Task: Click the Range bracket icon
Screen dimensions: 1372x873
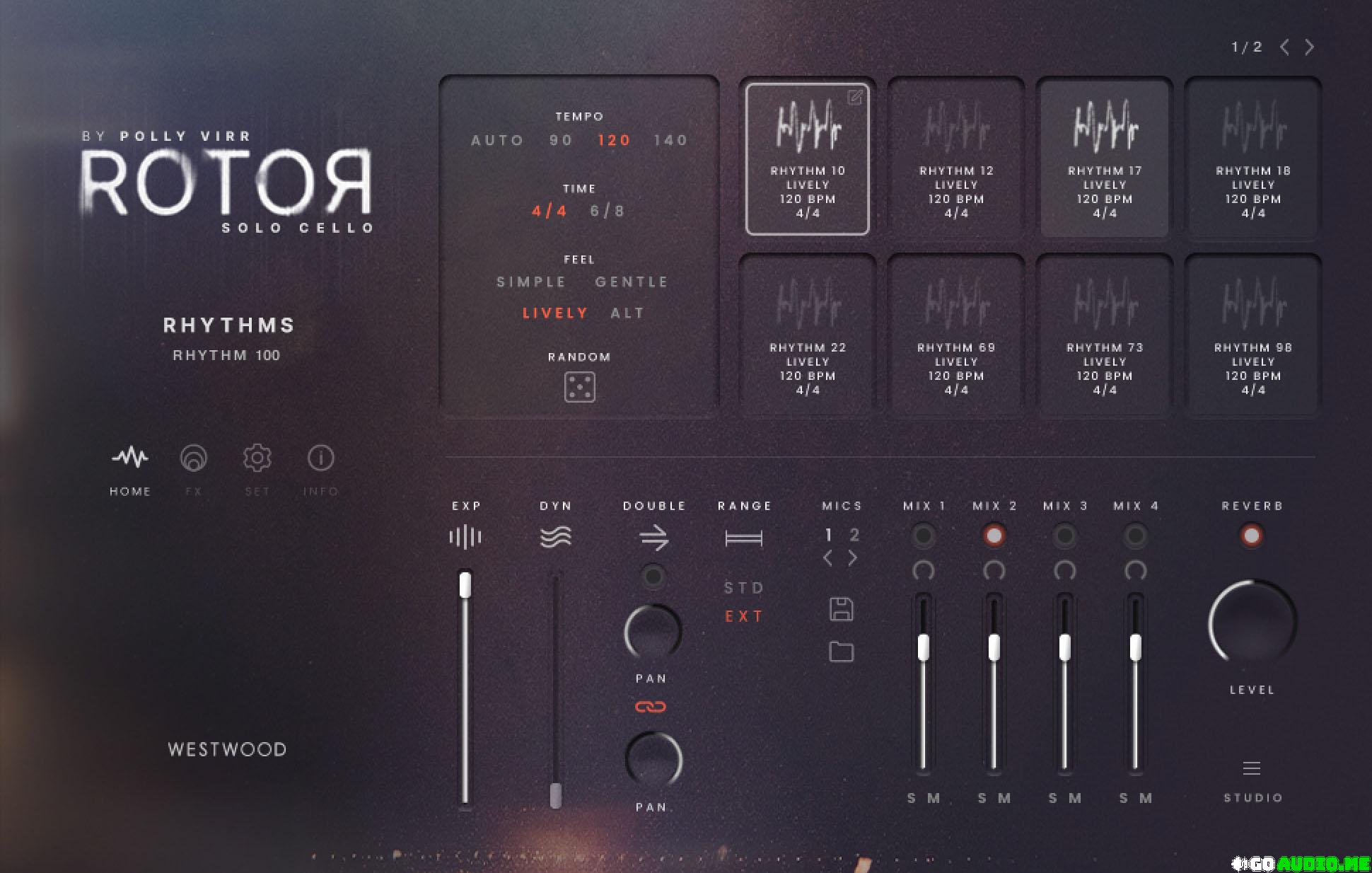Action: 744,538
